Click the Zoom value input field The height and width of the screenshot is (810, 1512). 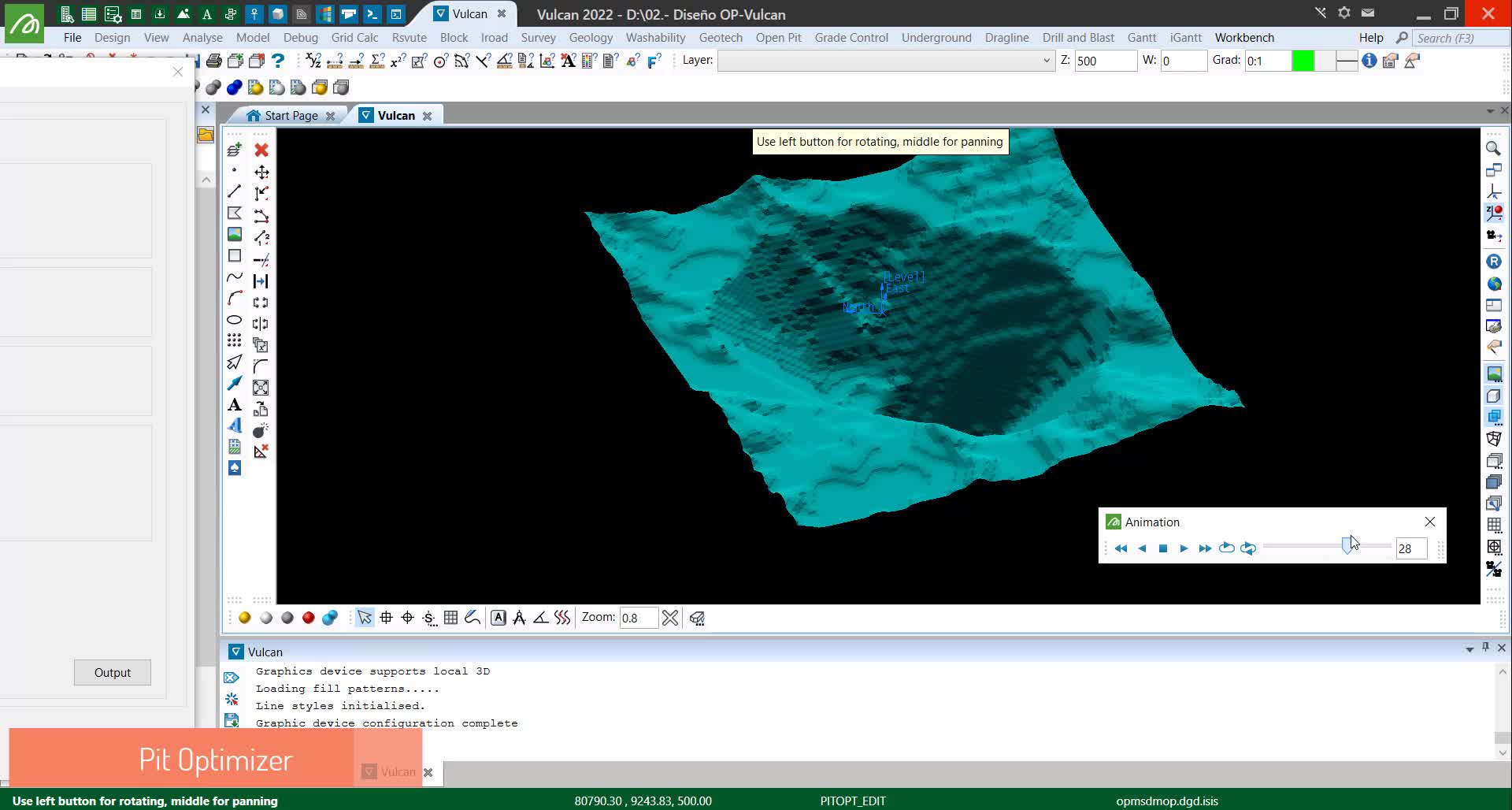click(x=639, y=618)
